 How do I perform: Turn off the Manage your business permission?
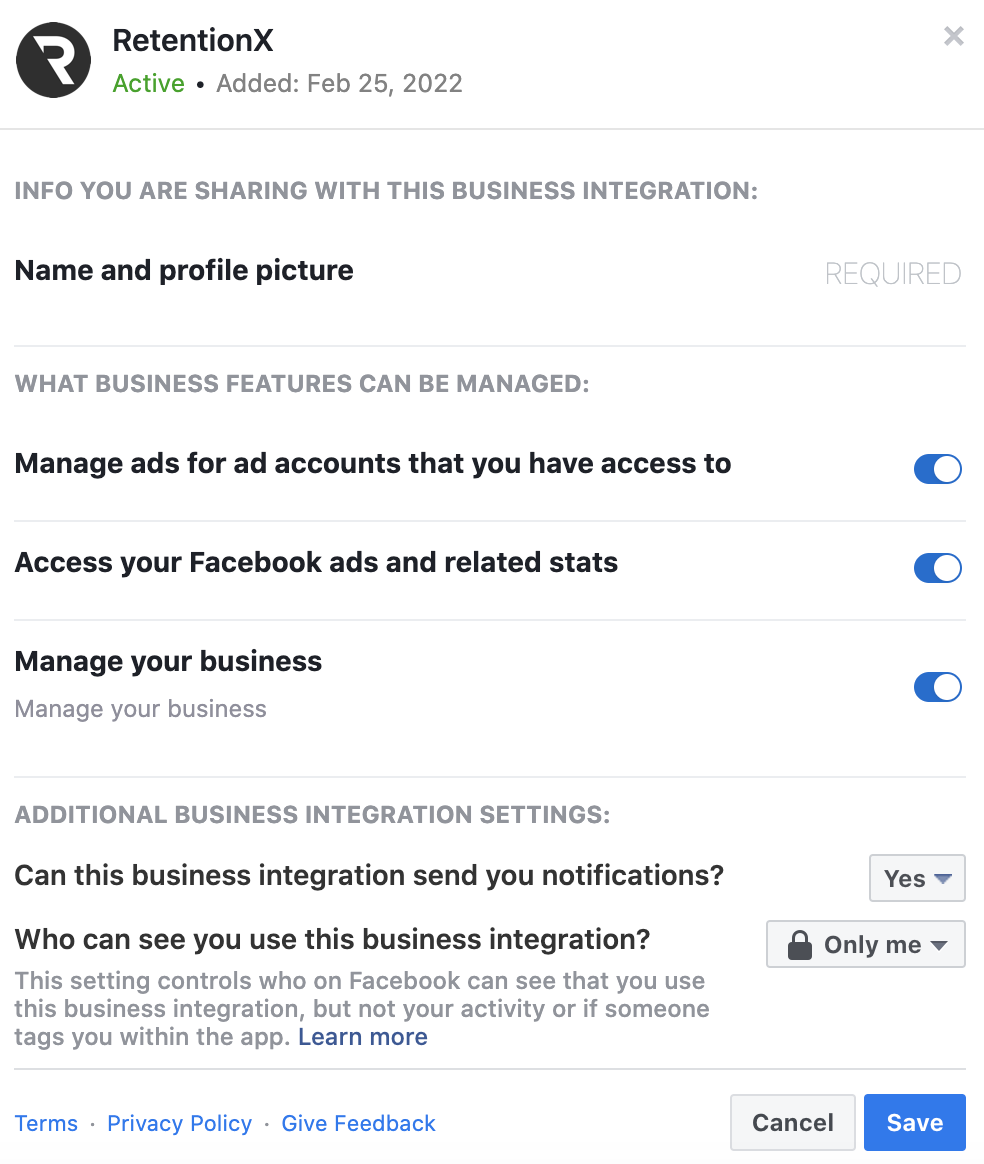click(x=937, y=687)
